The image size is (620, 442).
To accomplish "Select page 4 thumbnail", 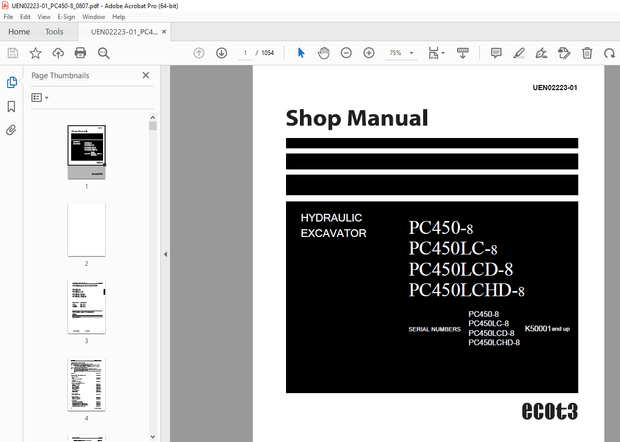I will (87, 384).
